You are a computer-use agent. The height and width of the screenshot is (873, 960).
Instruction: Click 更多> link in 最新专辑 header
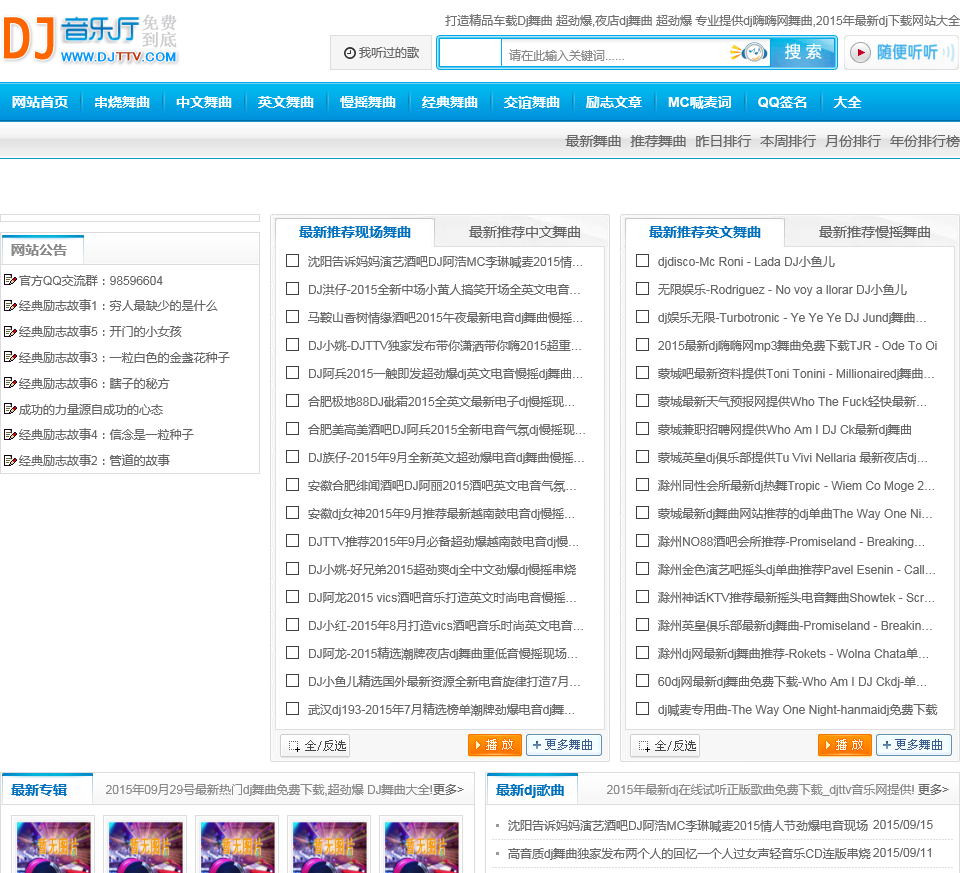(448, 789)
